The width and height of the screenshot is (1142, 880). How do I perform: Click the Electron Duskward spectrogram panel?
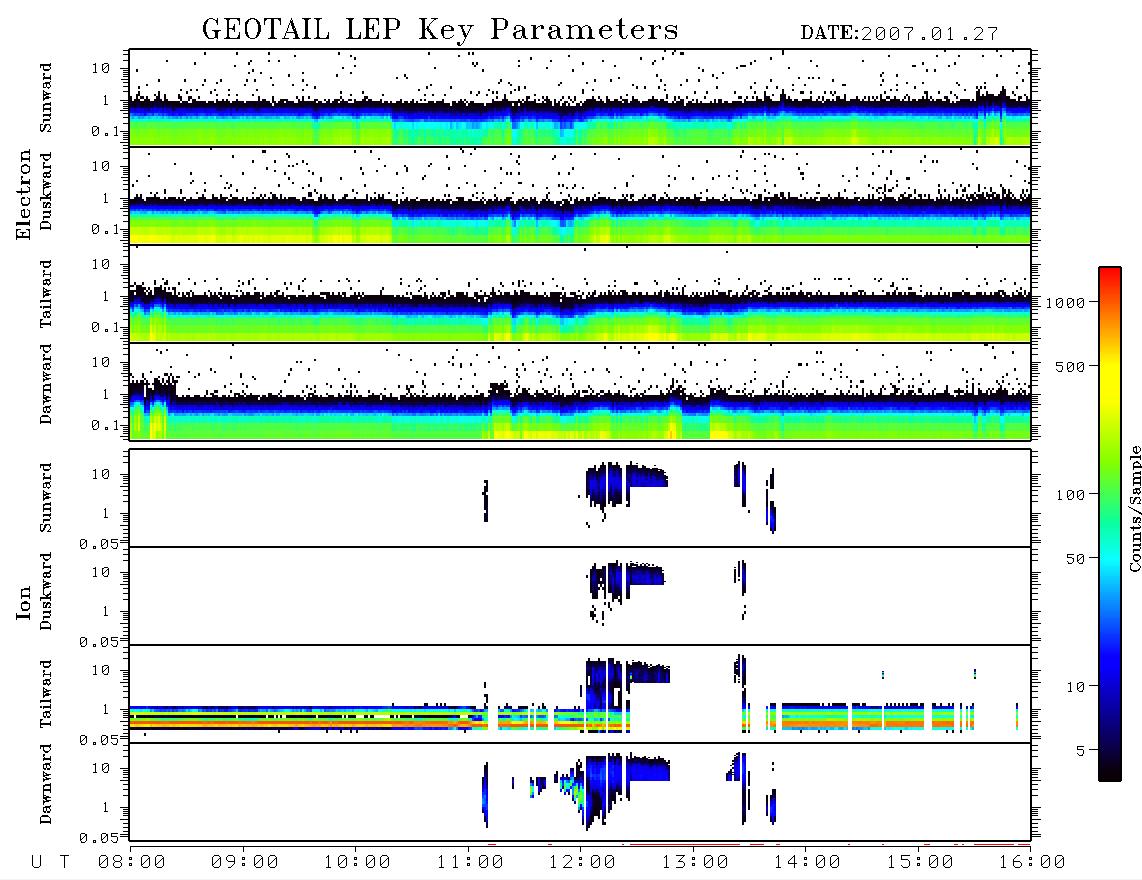[x=580, y=196]
